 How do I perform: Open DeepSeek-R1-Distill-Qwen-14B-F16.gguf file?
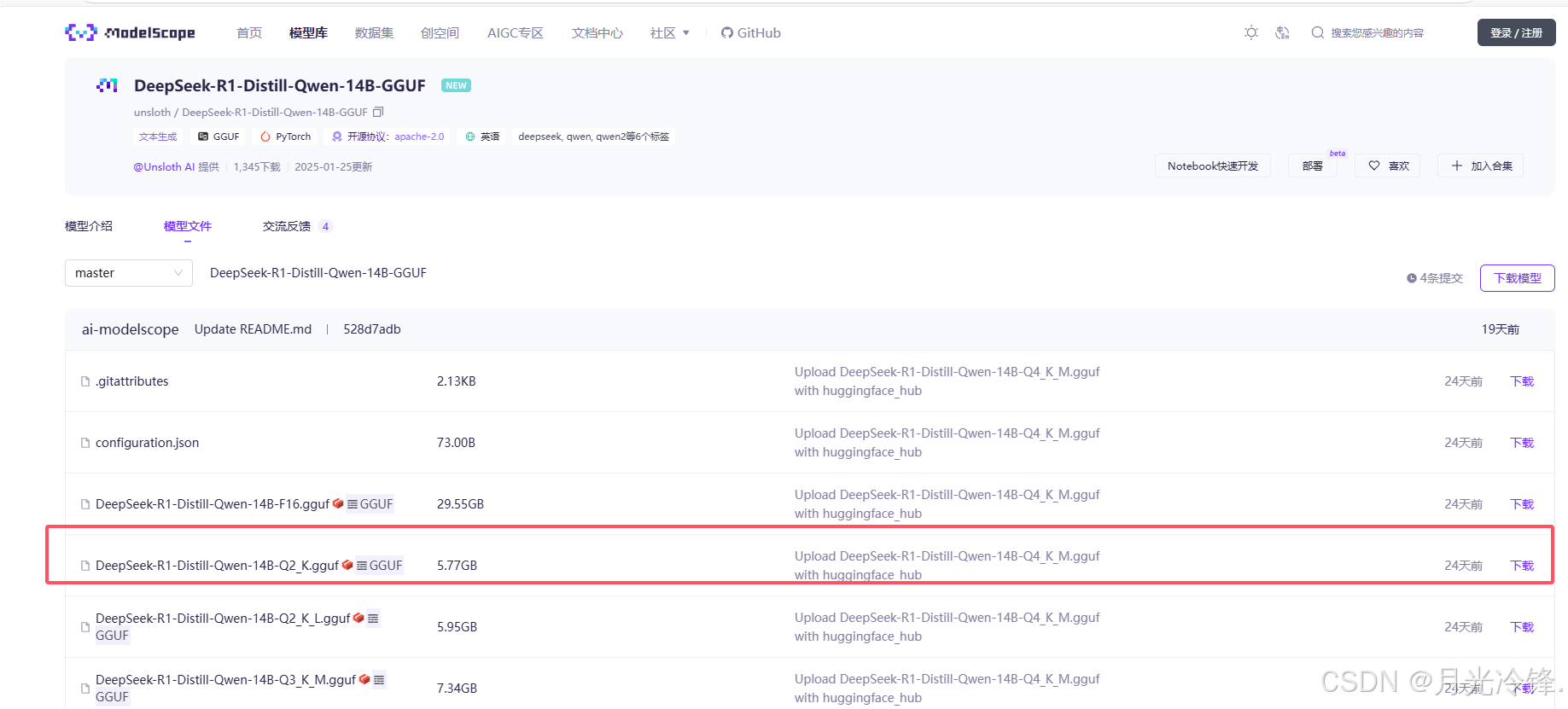(213, 504)
